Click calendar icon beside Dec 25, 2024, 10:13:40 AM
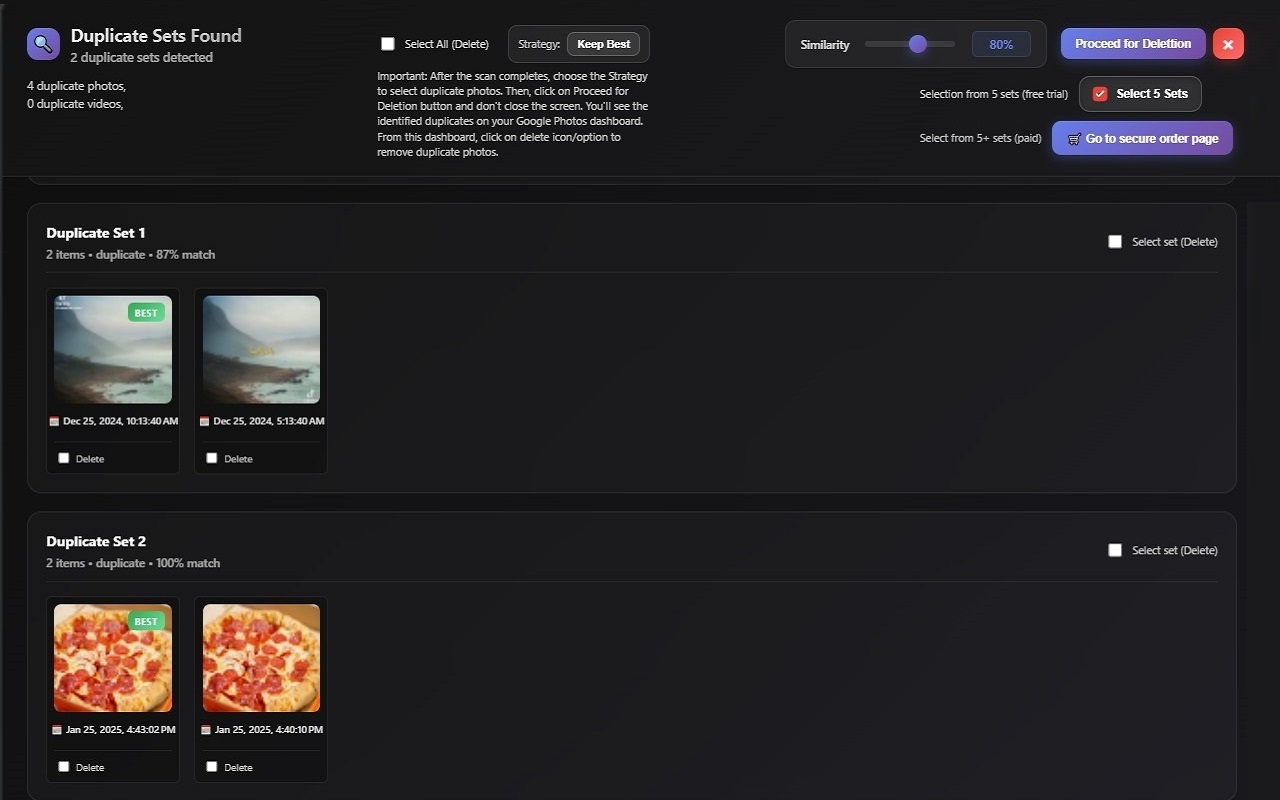The width and height of the screenshot is (1280, 800). (x=54, y=422)
